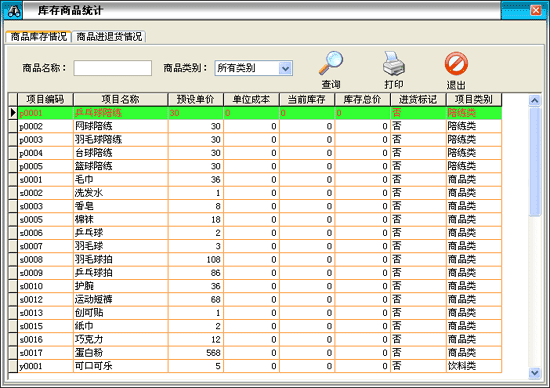Sort by 预设单价 column header
The height and width of the screenshot is (388, 550).
click(196, 99)
